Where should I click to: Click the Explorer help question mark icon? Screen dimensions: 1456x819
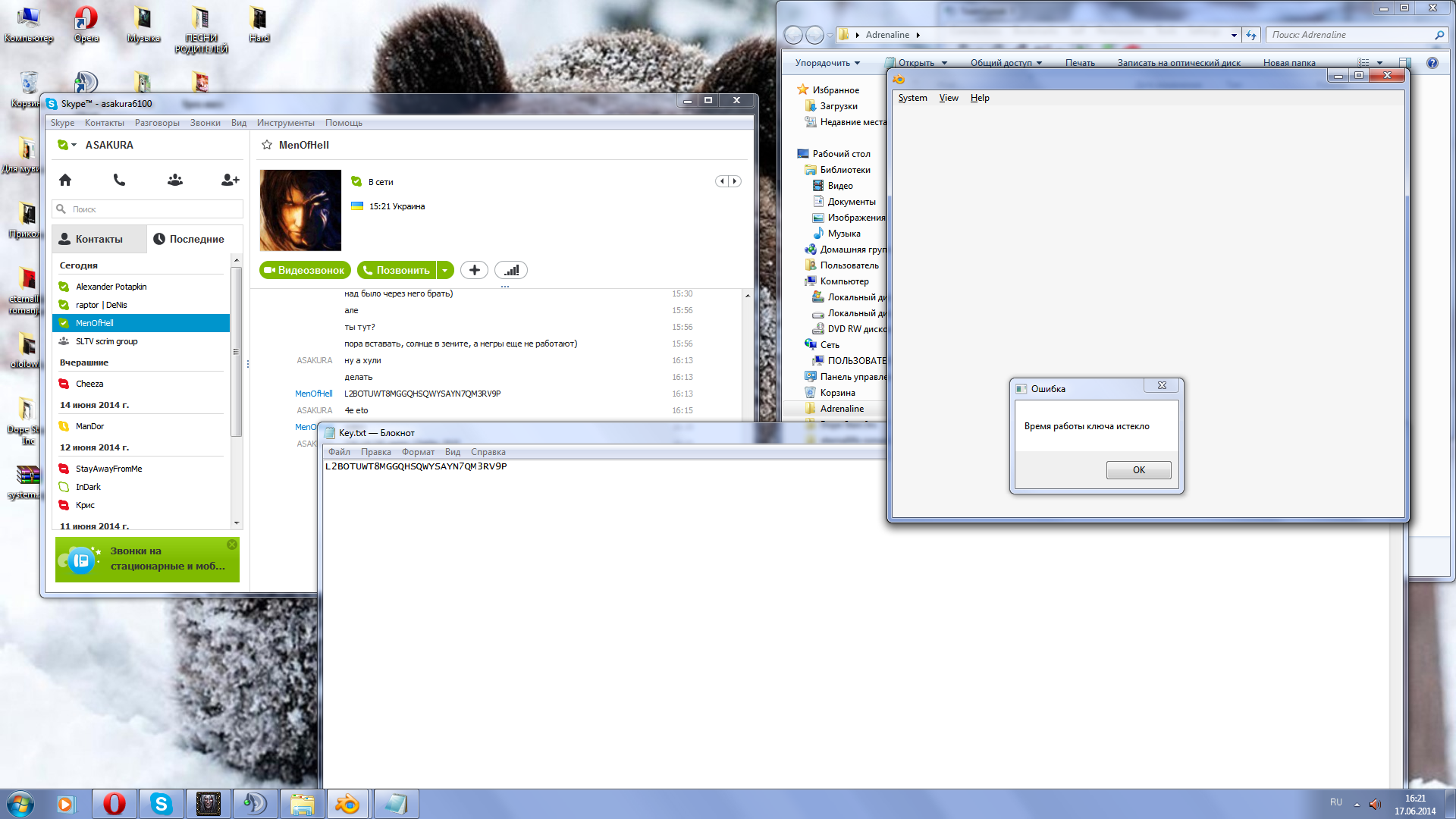click(x=1432, y=63)
